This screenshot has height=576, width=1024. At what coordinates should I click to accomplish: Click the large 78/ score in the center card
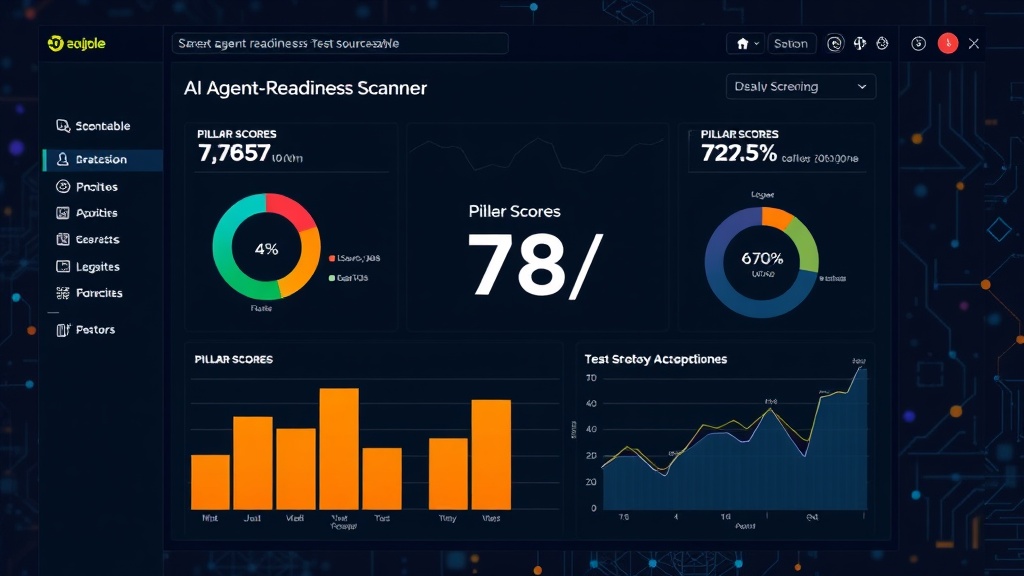[x=535, y=266]
